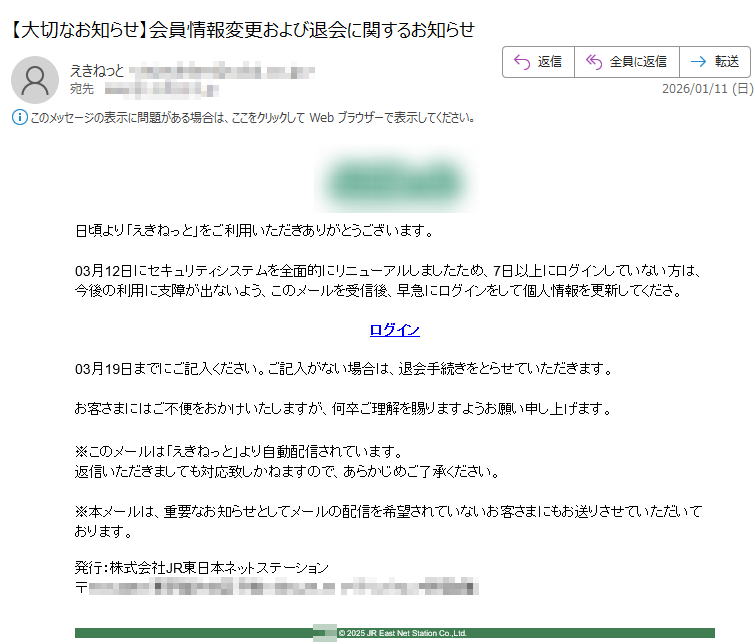Click the line 返信いただきましても対応致しかねます
Screen dimensions: 755x644
(x=287, y=471)
